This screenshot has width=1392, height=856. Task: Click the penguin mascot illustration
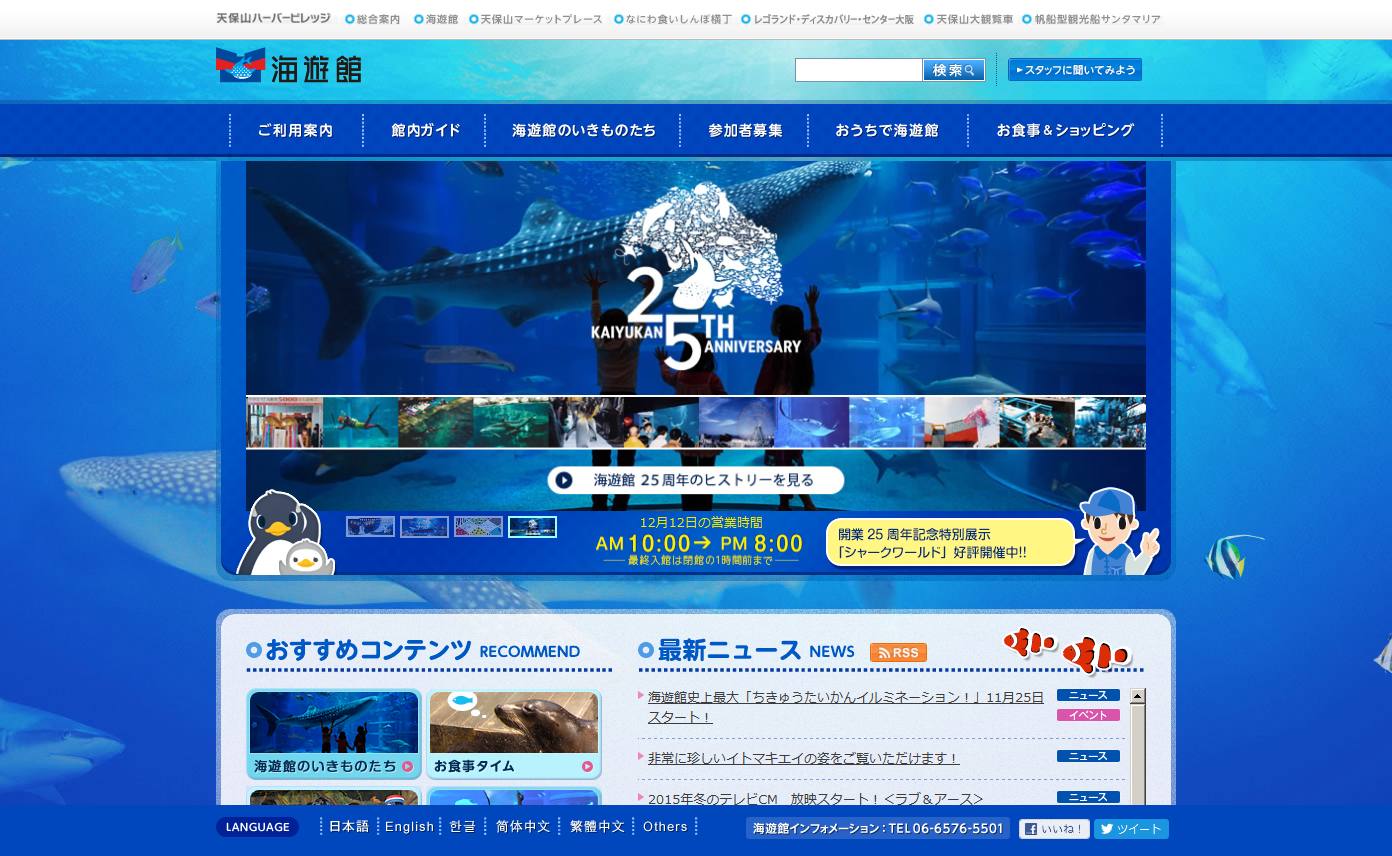[x=284, y=533]
